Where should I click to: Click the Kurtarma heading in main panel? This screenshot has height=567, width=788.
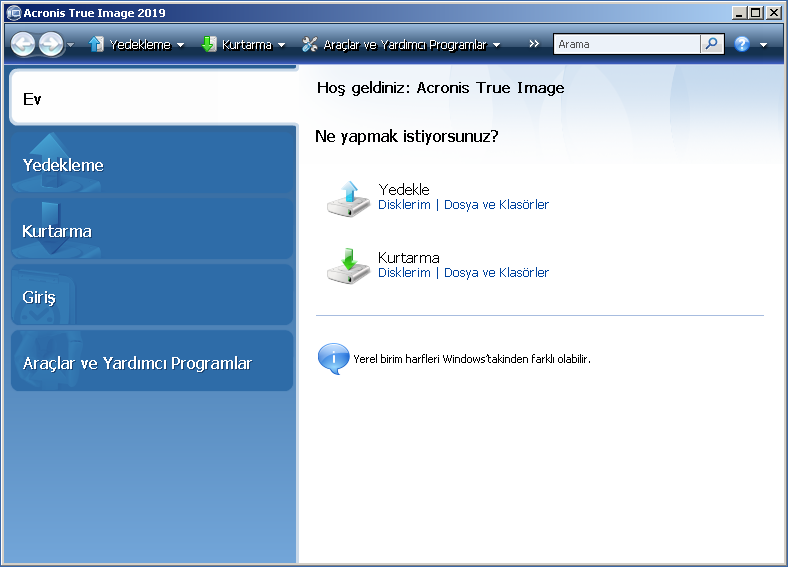pyautogui.click(x=409, y=258)
